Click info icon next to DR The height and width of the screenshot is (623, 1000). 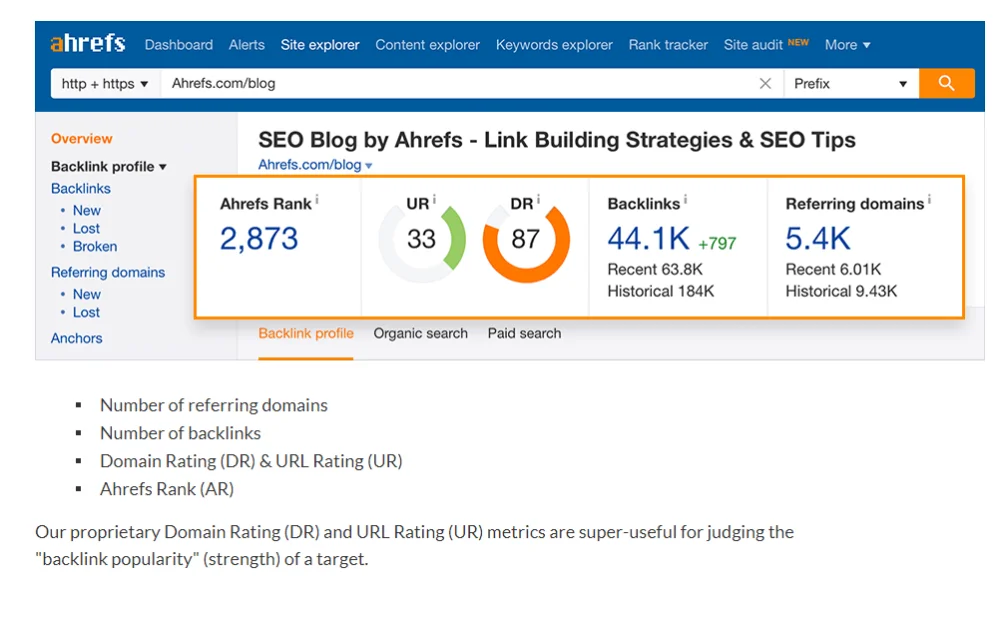[x=538, y=200]
